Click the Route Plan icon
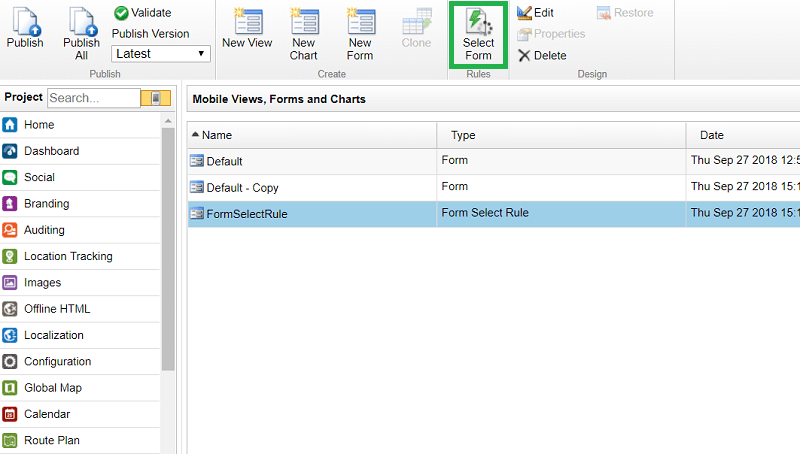Screen dimensions: 800x454 click(x=10, y=441)
